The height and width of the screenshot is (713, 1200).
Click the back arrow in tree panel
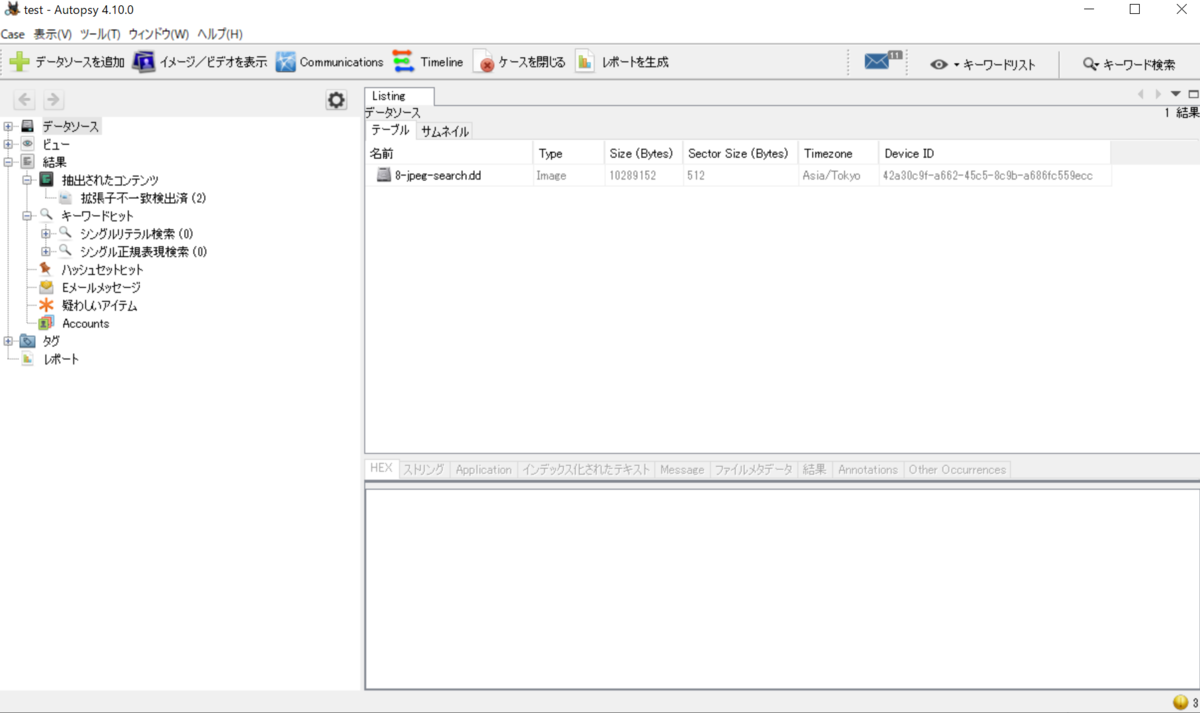[25, 100]
